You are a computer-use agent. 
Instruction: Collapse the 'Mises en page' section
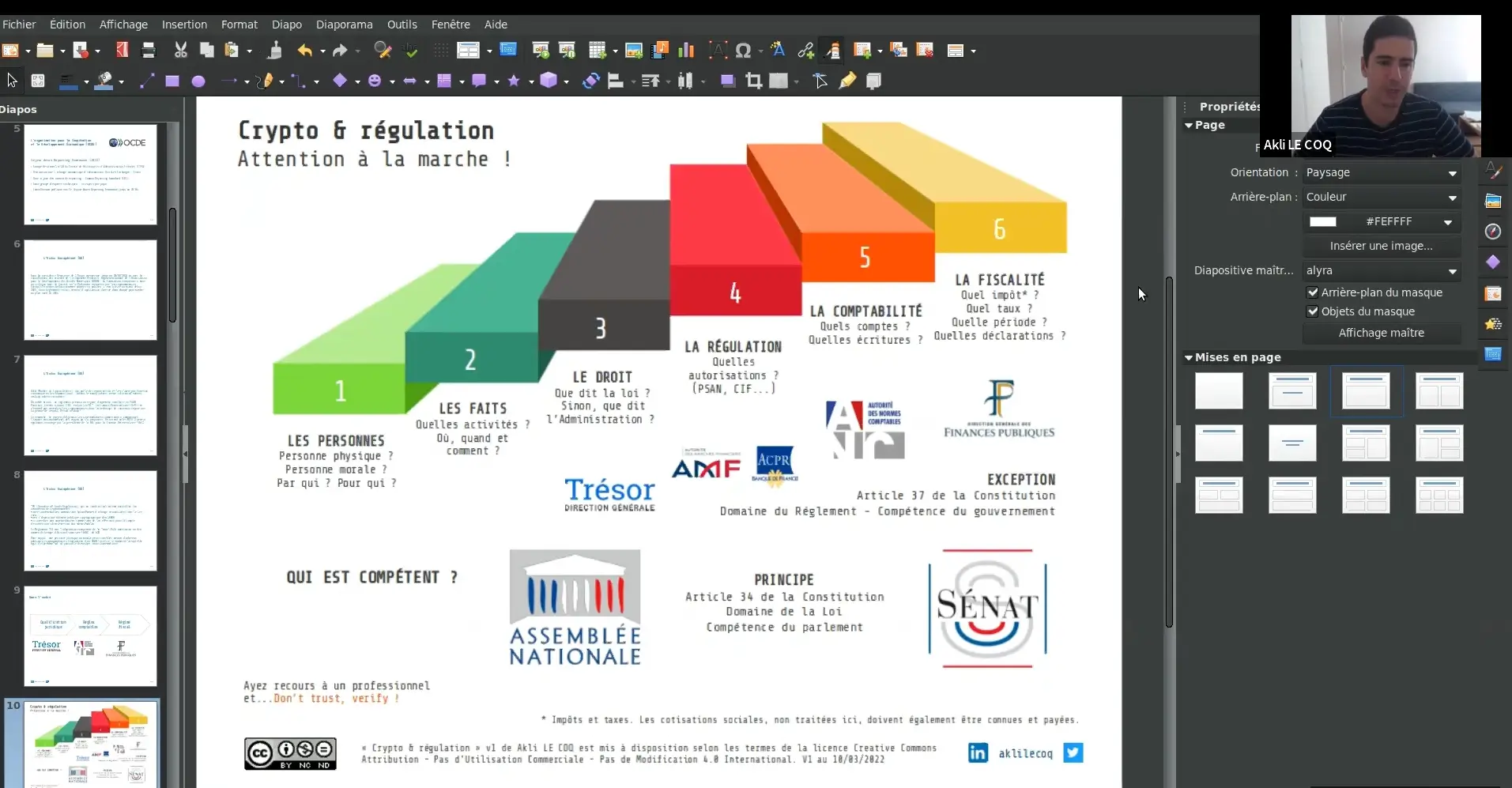(1189, 357)
